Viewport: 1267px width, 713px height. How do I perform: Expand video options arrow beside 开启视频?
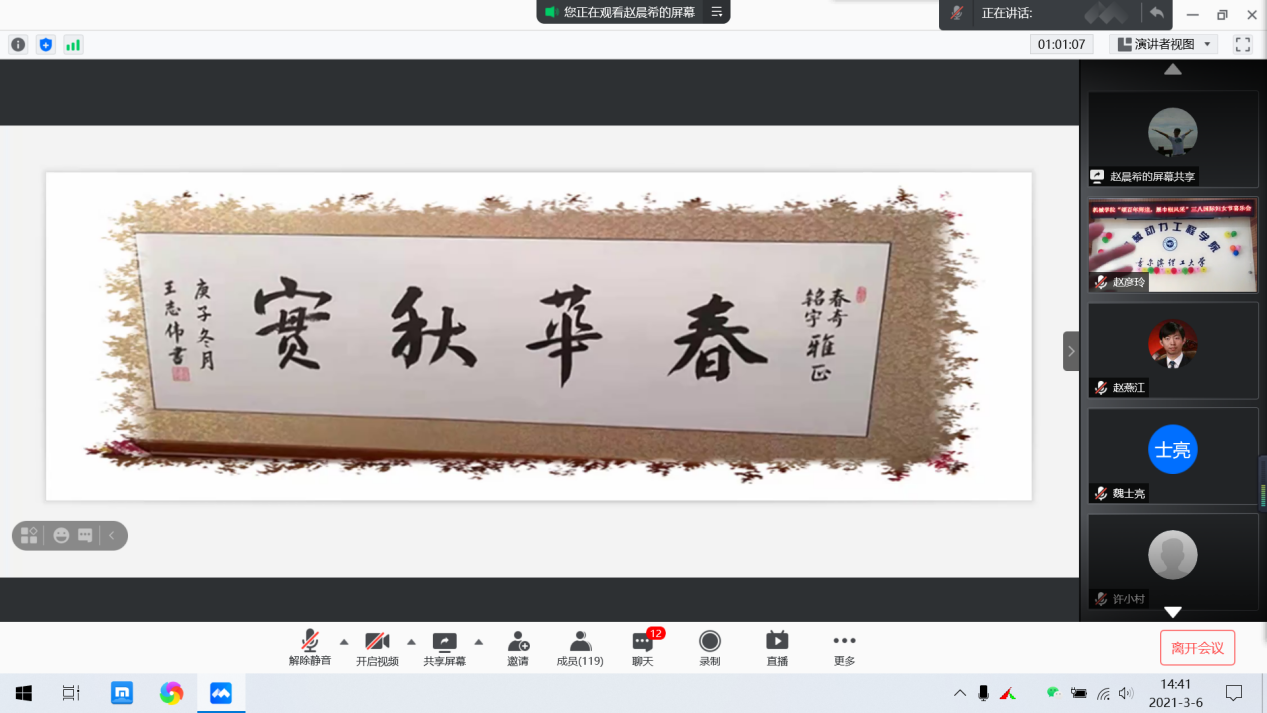pyautogui.click(x=411, y=641)
